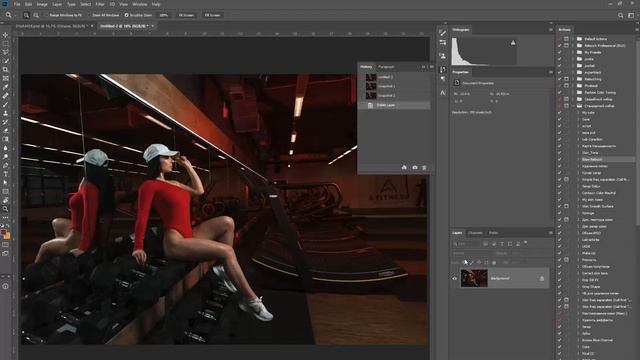
Task: Open the Brush Settings collapsed panel icon
Action: [443, 32]
